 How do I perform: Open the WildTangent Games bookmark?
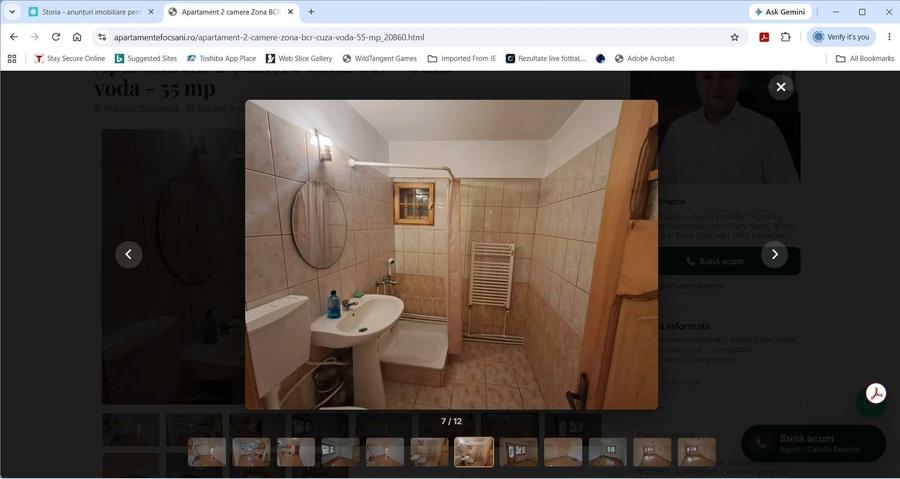tap(379, 59)
